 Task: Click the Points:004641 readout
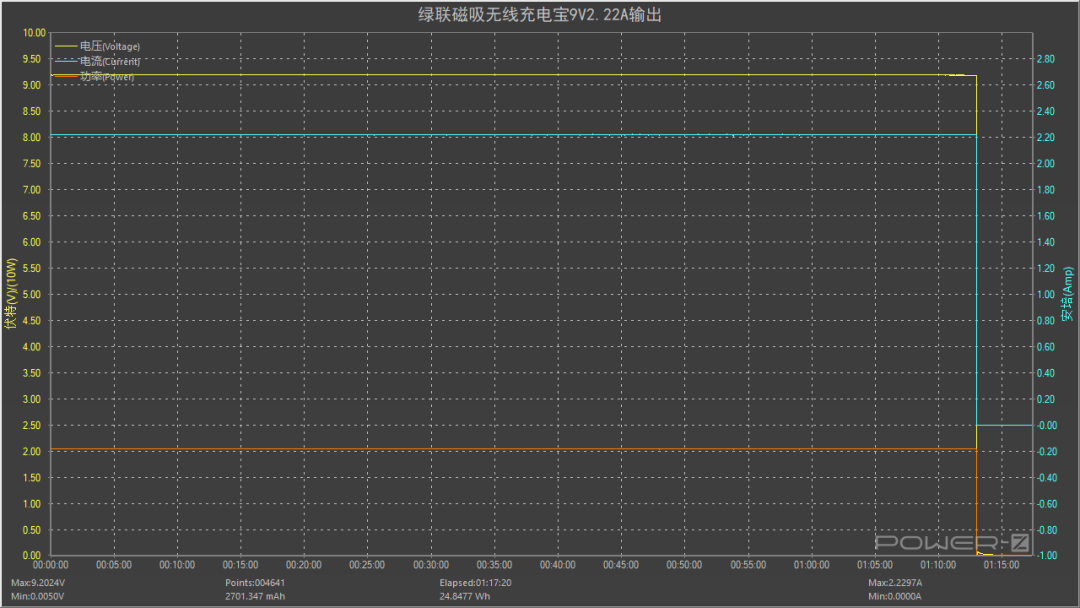pos(255,583)
